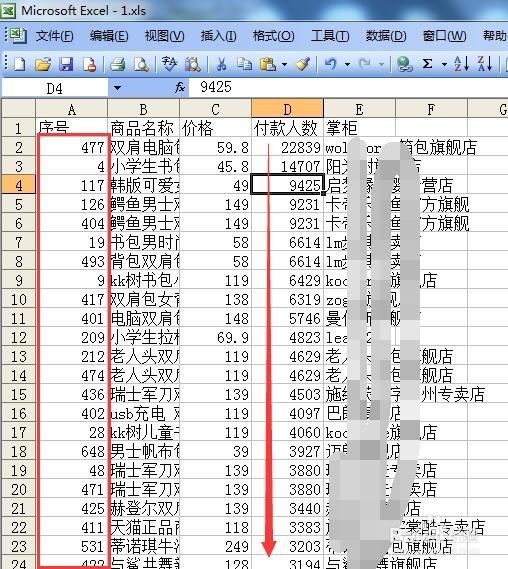Select column A header
This screenshot has width=508, height=569.
(x=71, y=109)
